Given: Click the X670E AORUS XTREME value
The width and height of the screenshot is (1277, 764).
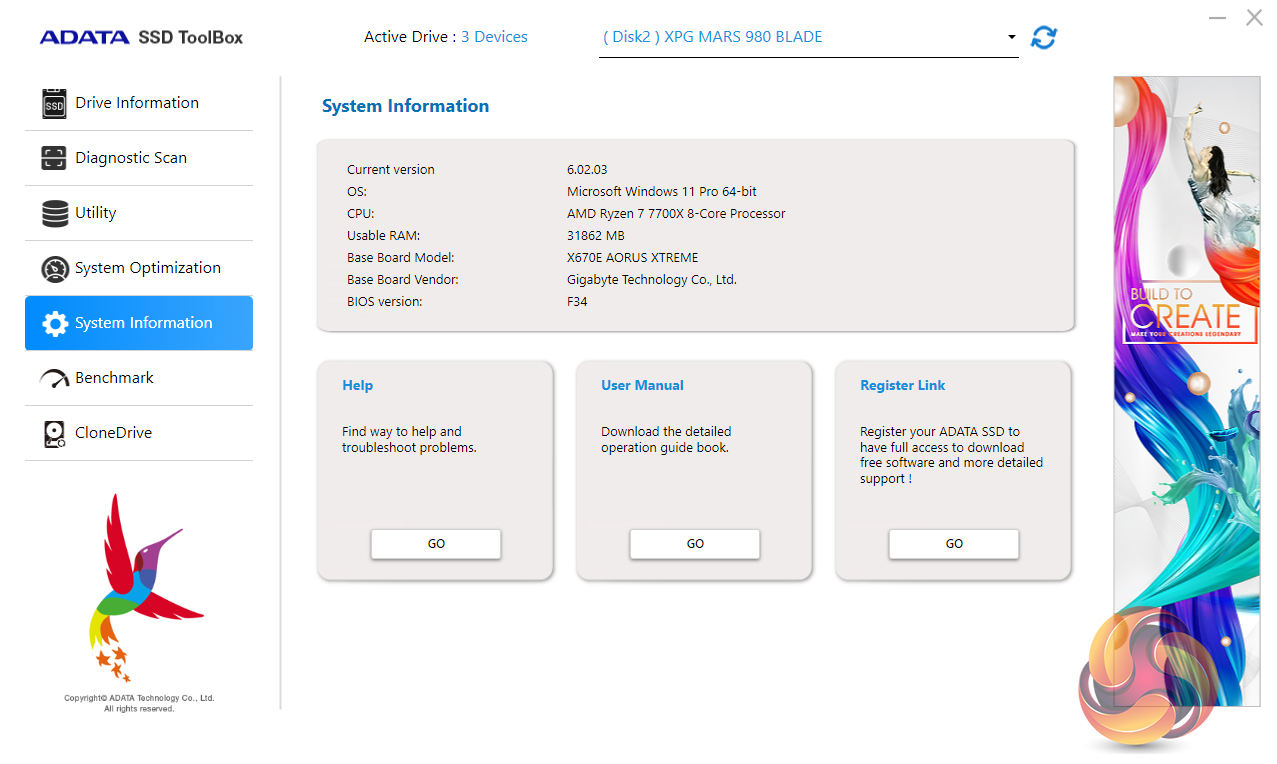Looking at the screenshot, I should tap(632, 258).
